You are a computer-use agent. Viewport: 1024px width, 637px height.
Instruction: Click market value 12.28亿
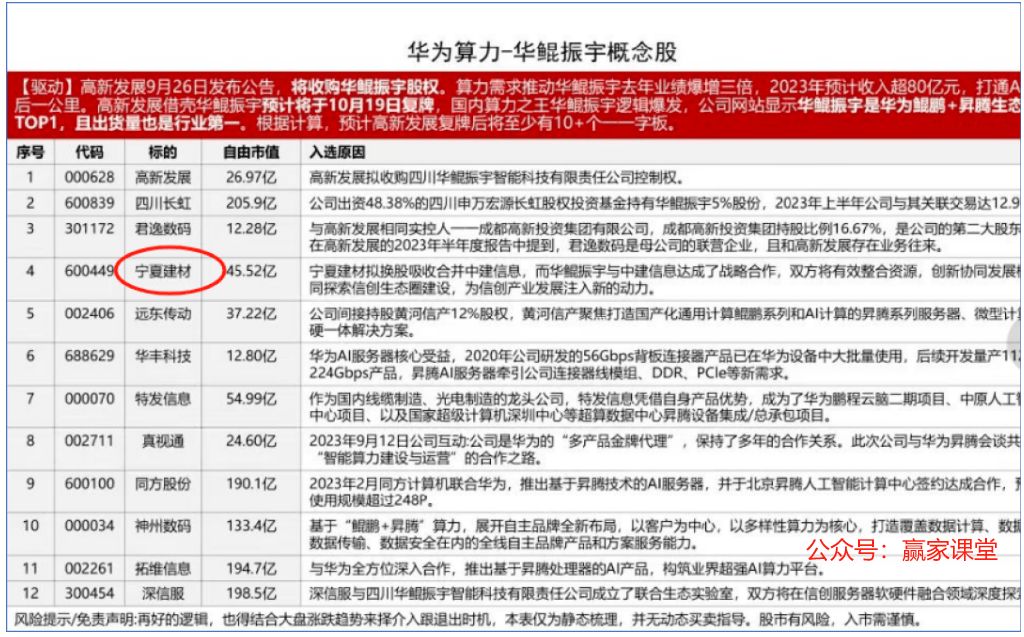click(x=251, y=229)
